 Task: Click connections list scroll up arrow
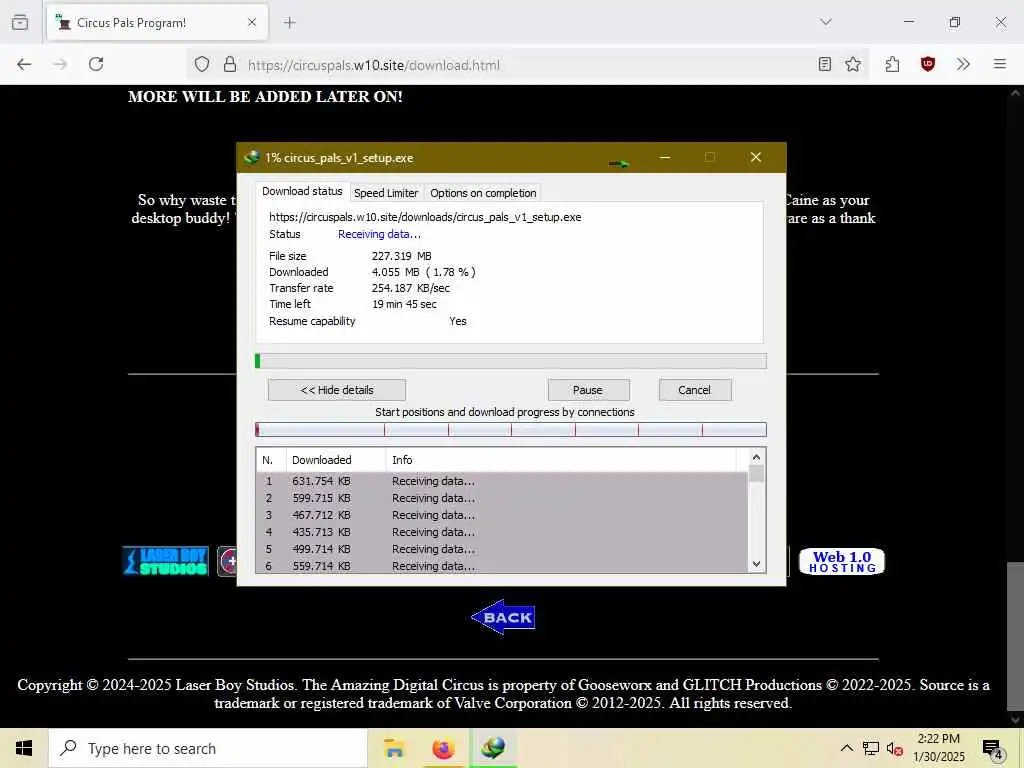coord(756,457)
